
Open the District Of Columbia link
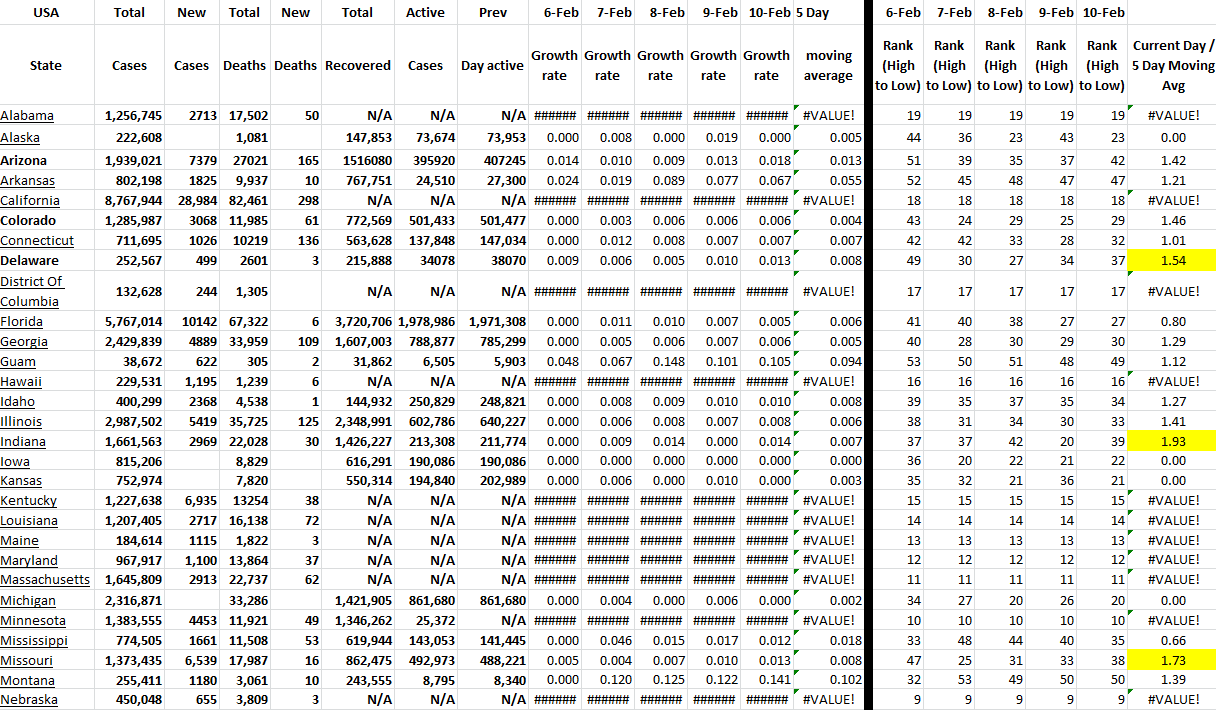coord(31,291)
